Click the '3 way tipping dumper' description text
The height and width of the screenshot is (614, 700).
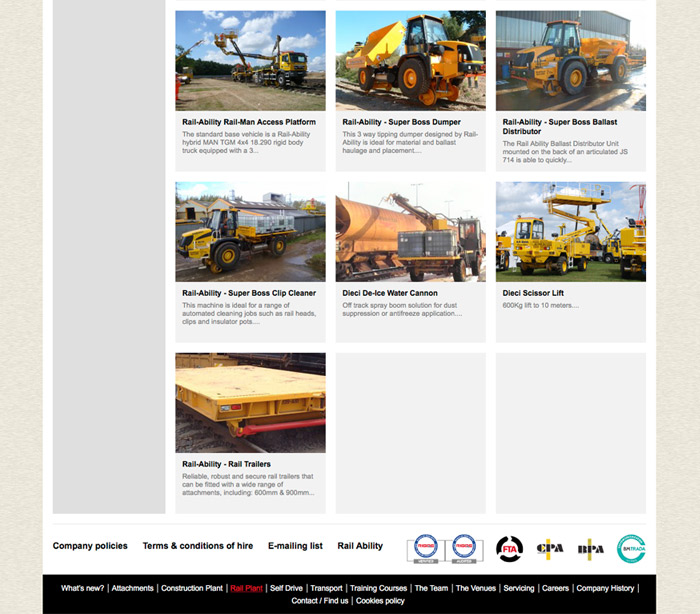click(x=410, y=142)
